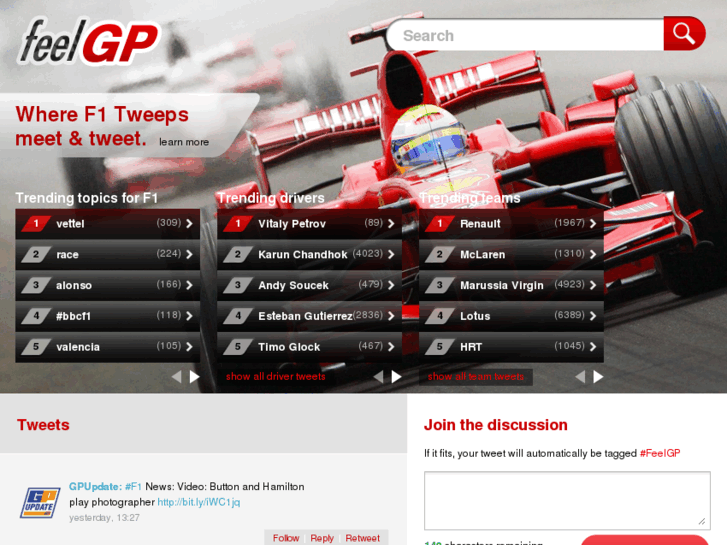Select trending topic '#bbcf1'
The height and width of the screenshot is (545, 727).
pos(73,316)
